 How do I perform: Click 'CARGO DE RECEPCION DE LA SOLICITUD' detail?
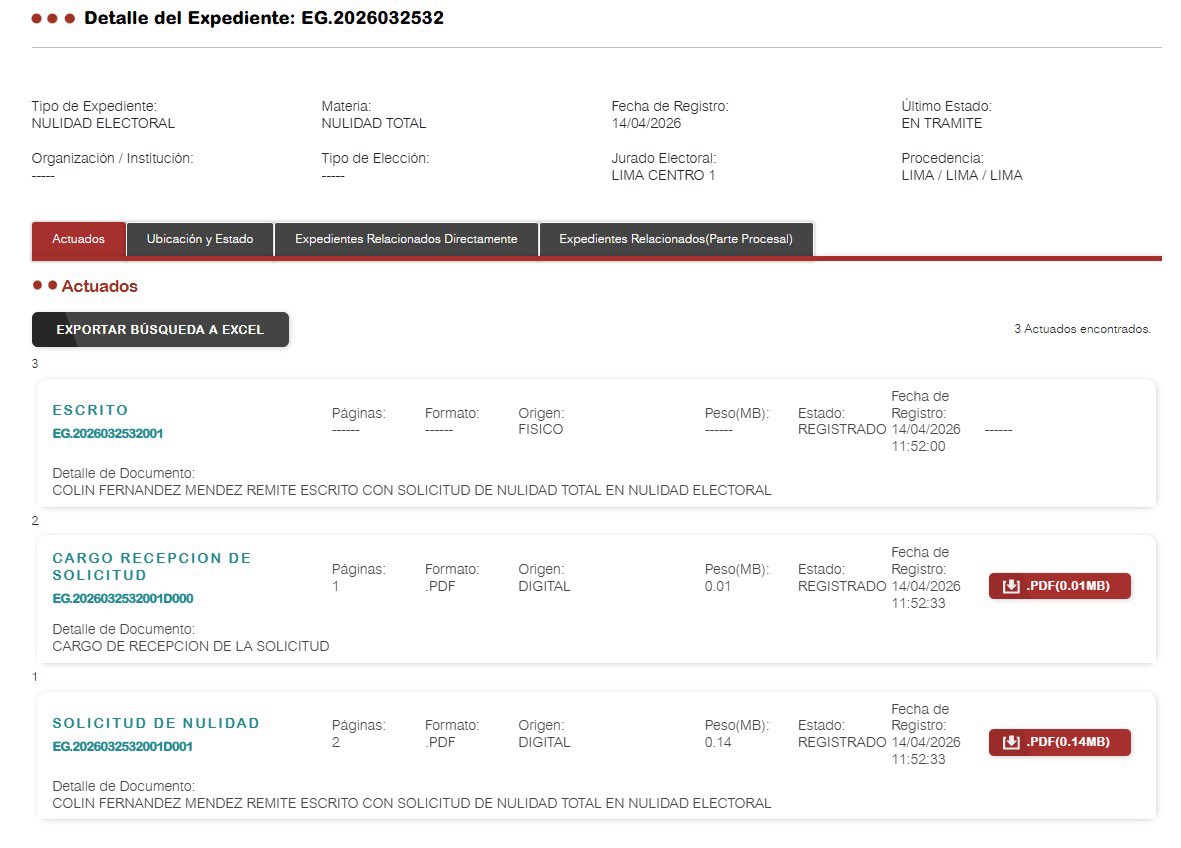(x=191, y=646)
